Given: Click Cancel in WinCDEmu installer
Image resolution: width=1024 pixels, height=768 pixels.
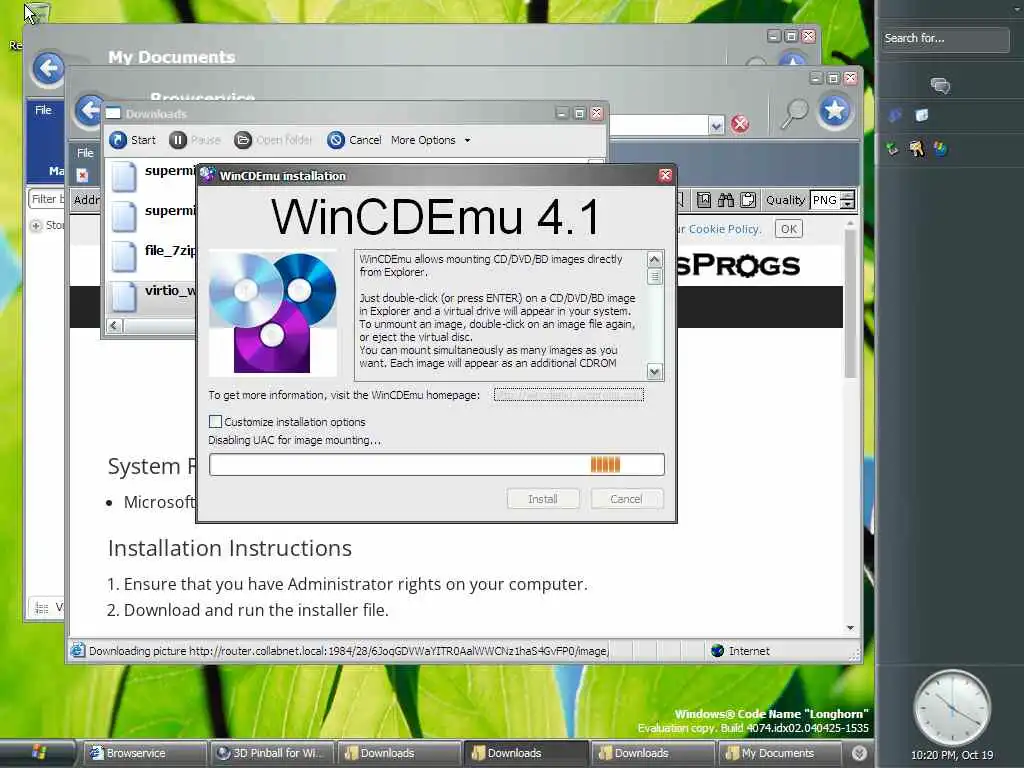Looking at the screenshot, I should pyautogui.click(x=626, y=499).
